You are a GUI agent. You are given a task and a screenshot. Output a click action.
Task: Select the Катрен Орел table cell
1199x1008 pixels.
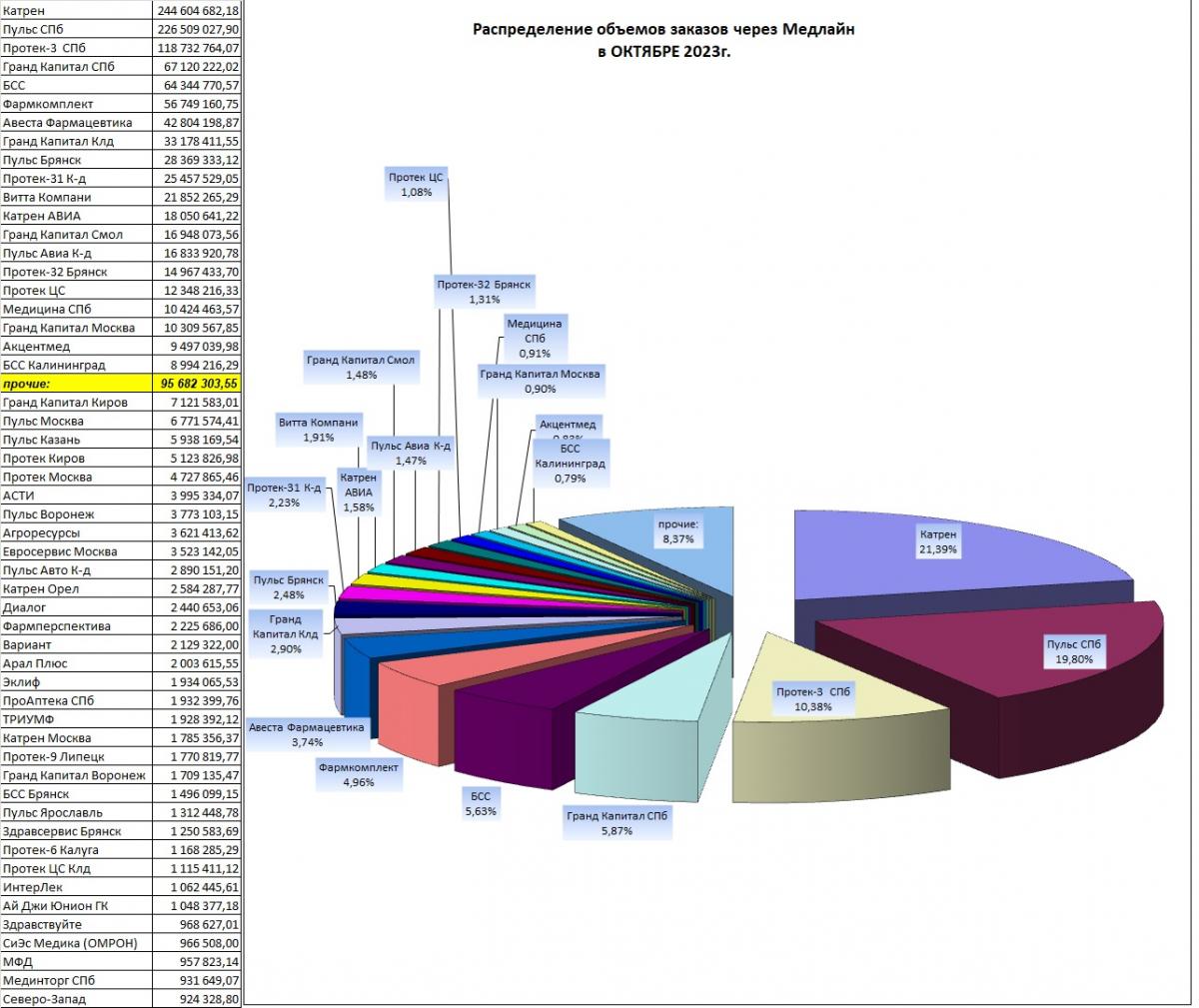click(77, 588)
